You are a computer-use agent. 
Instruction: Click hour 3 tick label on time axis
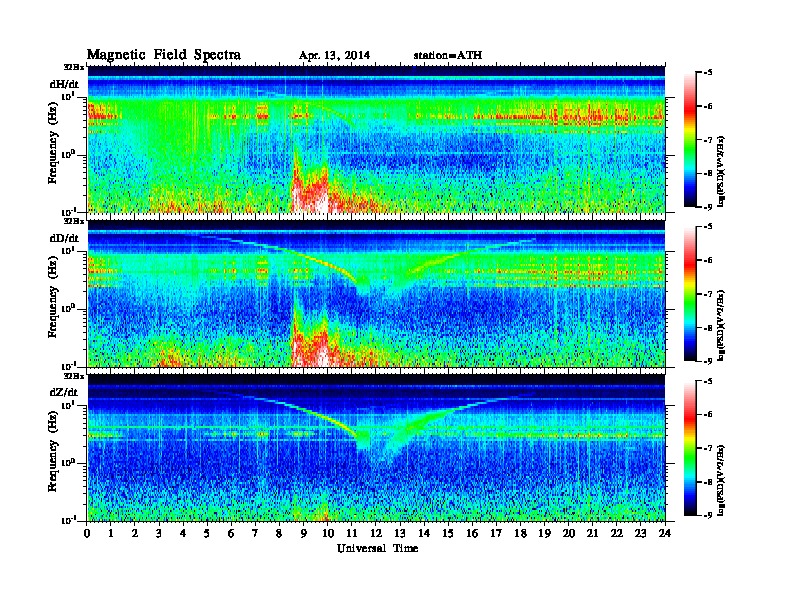159,534
